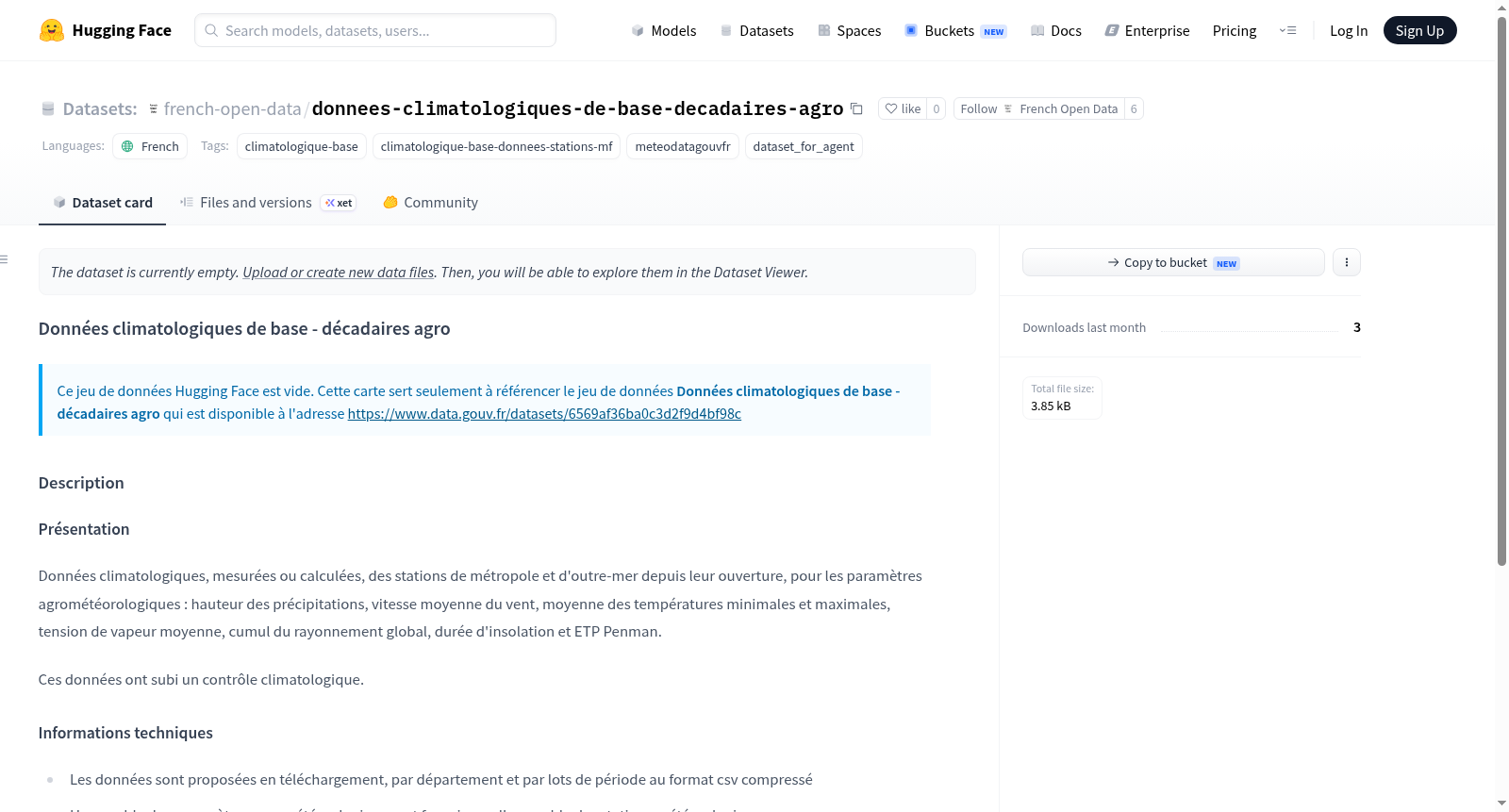Click the heart like icon
Image resolution: width=1509 pixels, height=812 pixels.
(x=891, y=108)
